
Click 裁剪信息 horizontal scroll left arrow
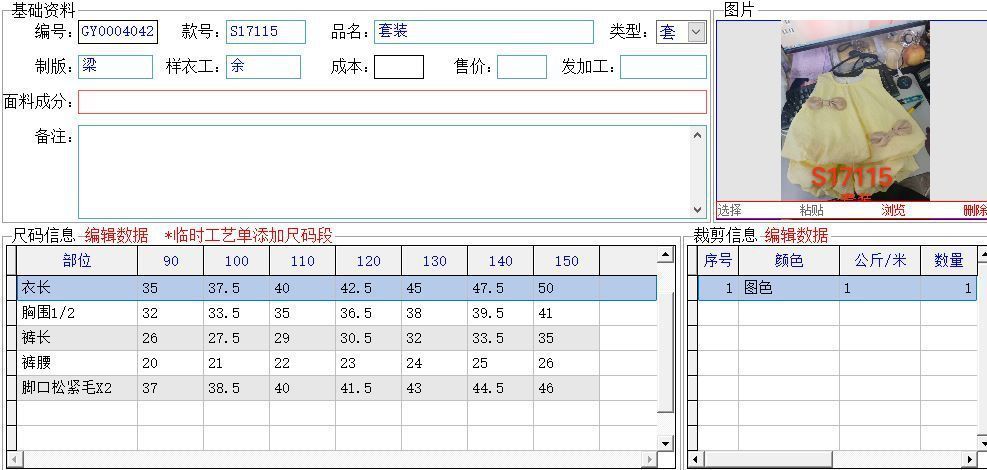click(695, 460)
